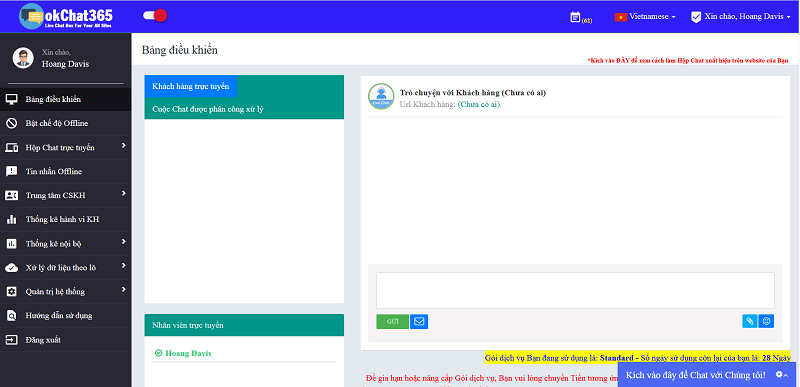Click the Xử lý dữ liệu theo lô cloud icon

coord(12,268)
